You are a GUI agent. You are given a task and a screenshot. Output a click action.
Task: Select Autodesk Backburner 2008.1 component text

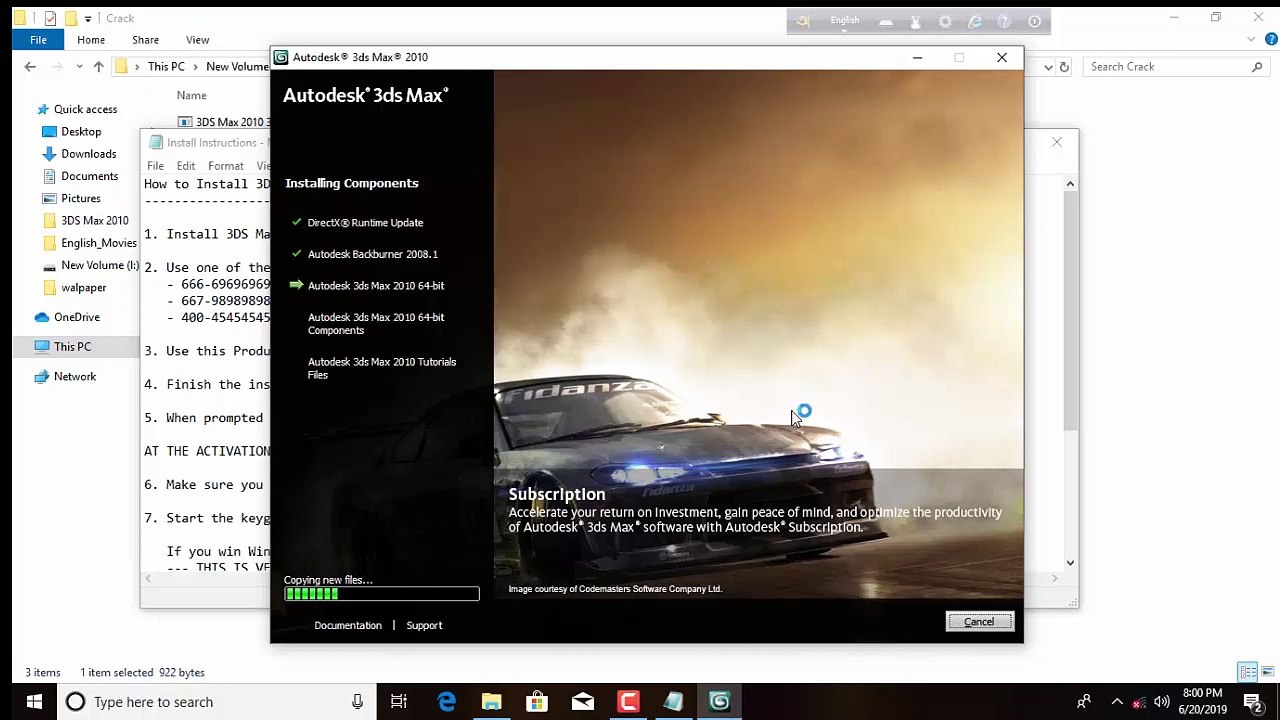point(373,254)
